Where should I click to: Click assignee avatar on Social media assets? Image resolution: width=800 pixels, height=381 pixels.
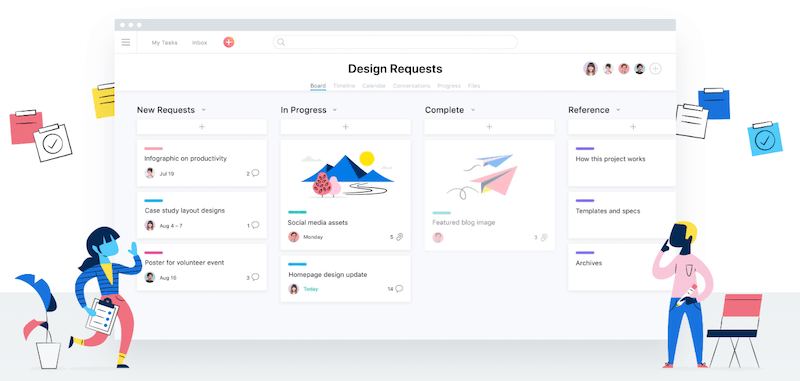click(293, 237)
